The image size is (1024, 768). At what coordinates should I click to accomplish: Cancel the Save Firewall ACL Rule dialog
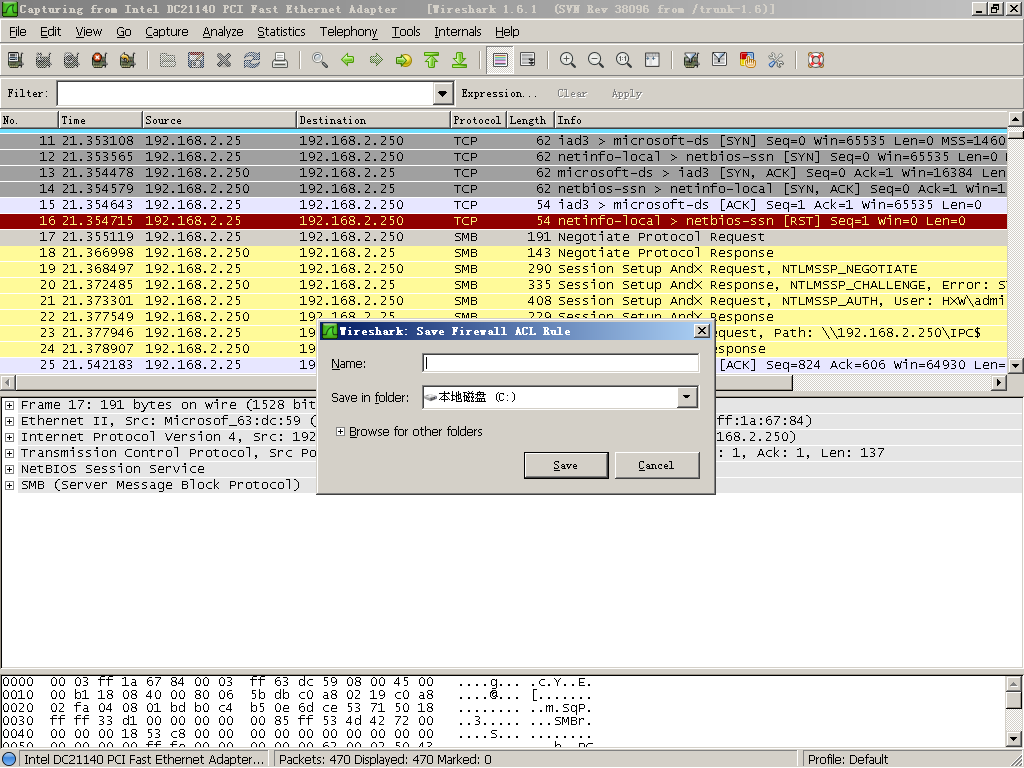[656, 465]
